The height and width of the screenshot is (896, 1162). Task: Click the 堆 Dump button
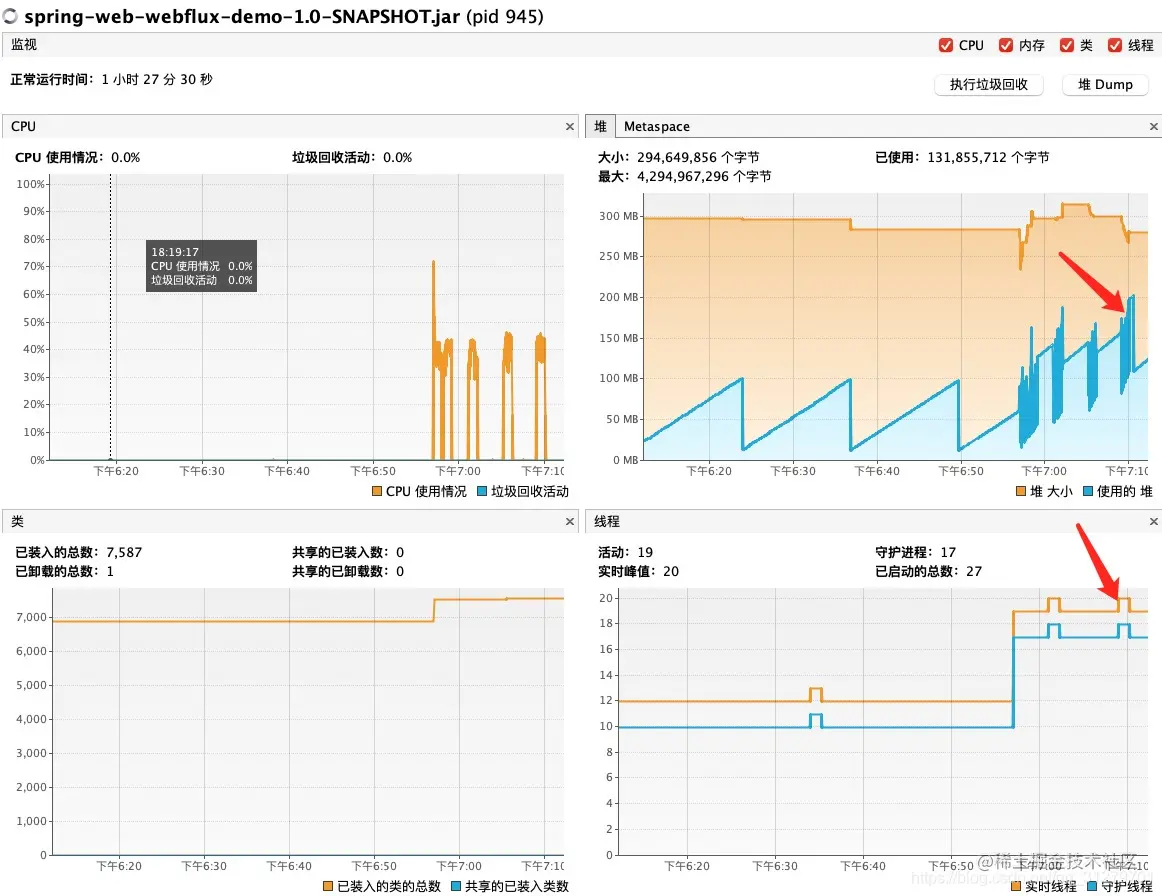click(x=1105, y=84)
